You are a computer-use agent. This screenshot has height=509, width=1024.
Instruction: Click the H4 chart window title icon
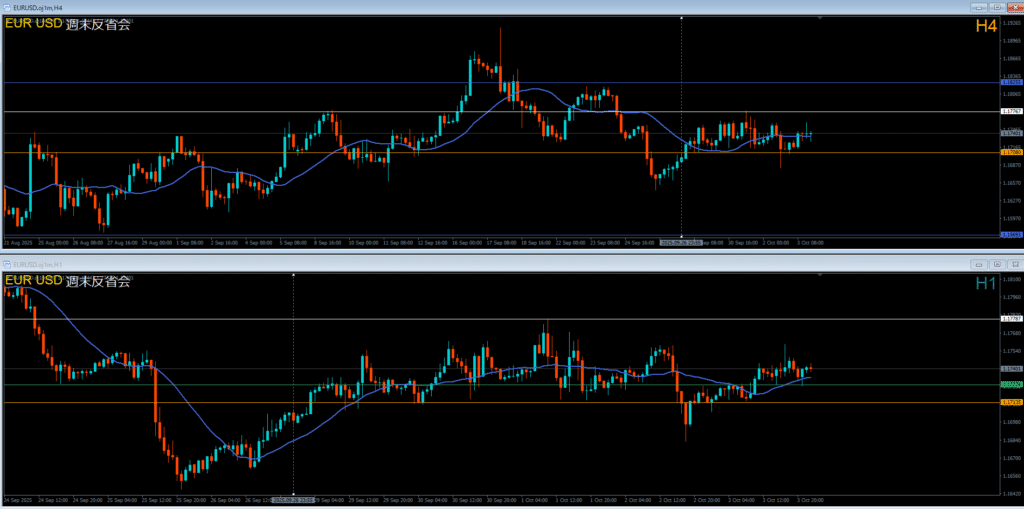click(7, 8)
